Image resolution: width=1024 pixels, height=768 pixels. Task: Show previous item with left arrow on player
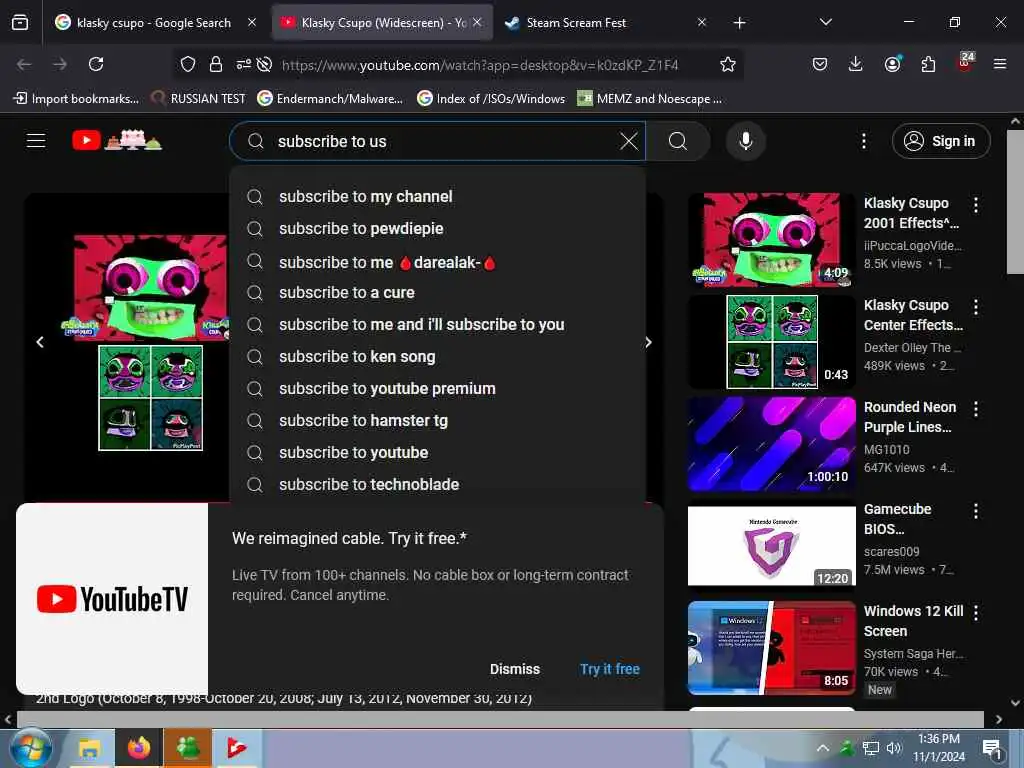pos(40,342)
